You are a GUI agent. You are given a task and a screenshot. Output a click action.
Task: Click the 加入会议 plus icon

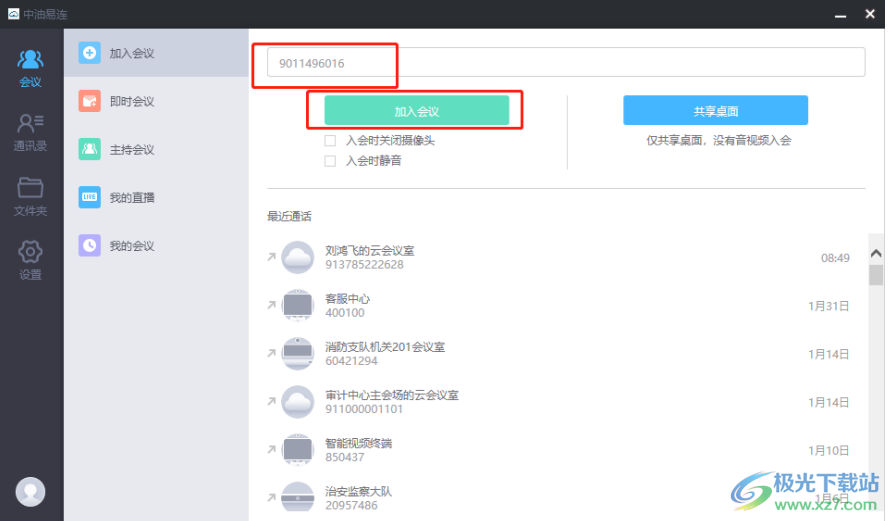click(x=89, y=53)
